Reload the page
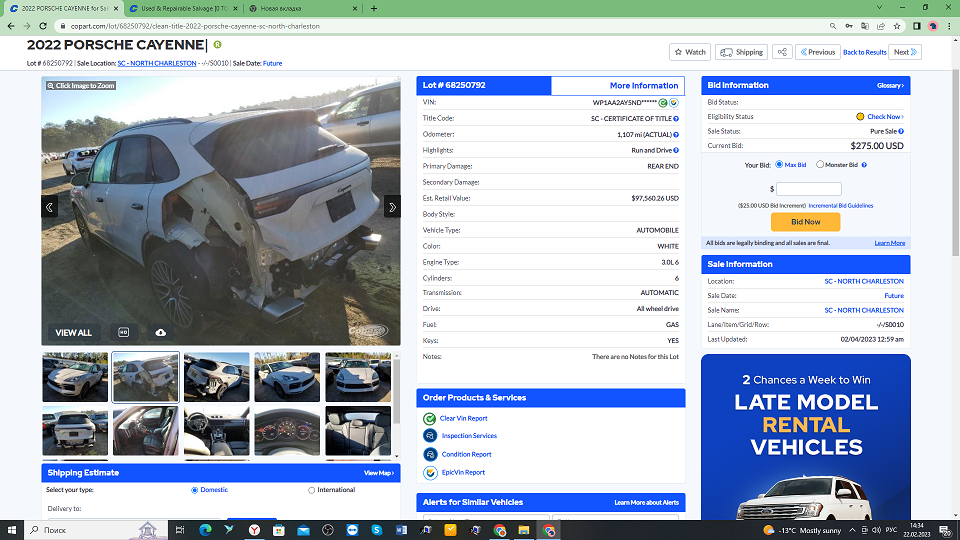This screenshot has width=960, height=540. (x=43, y=26)
